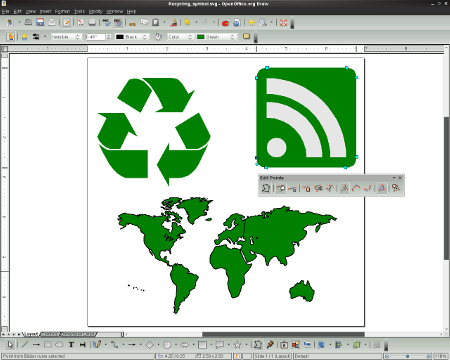Open the line color Black dropdown
Screen dimensions: 450x360
(x=131, y=37)
